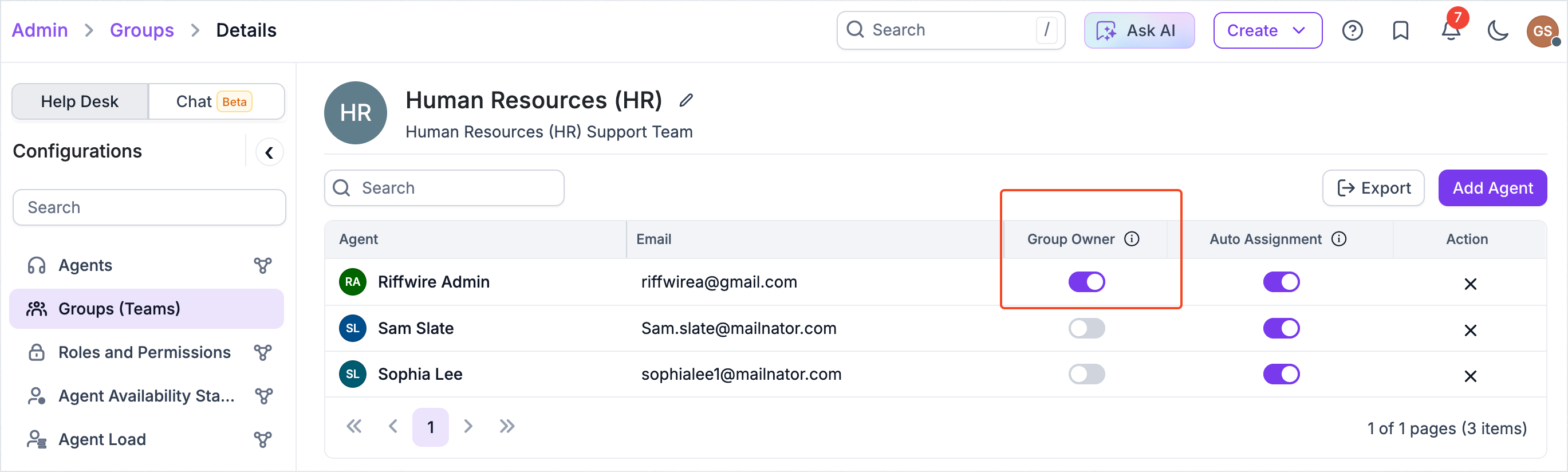Go to previous page arrow
The width and height of the screenshot is (1568, 472).
coord(393,426)
